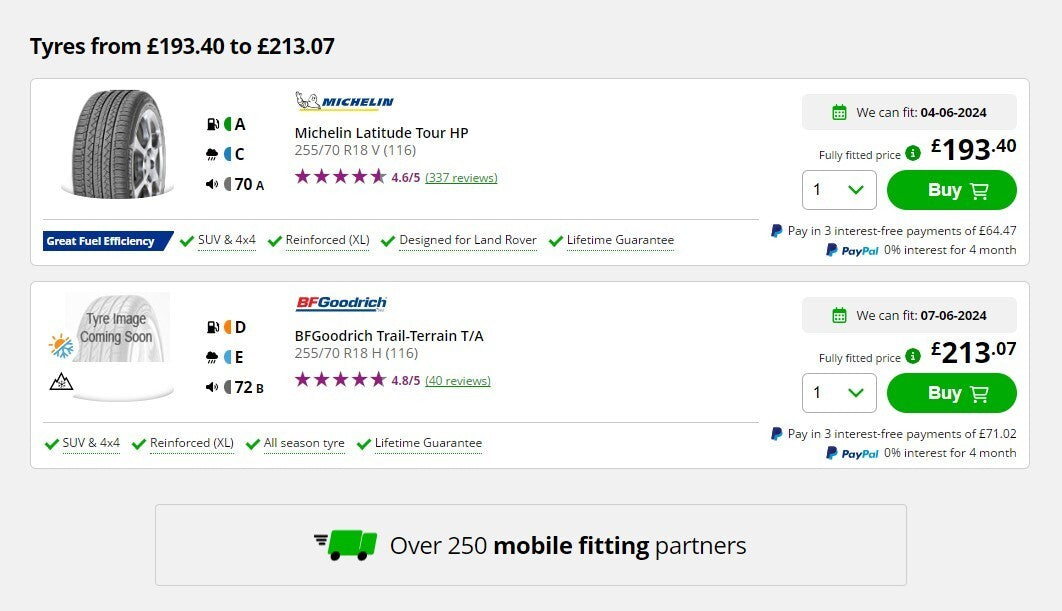
Task: Click wet grip rain icon rated E
Action: click(212, 357)
